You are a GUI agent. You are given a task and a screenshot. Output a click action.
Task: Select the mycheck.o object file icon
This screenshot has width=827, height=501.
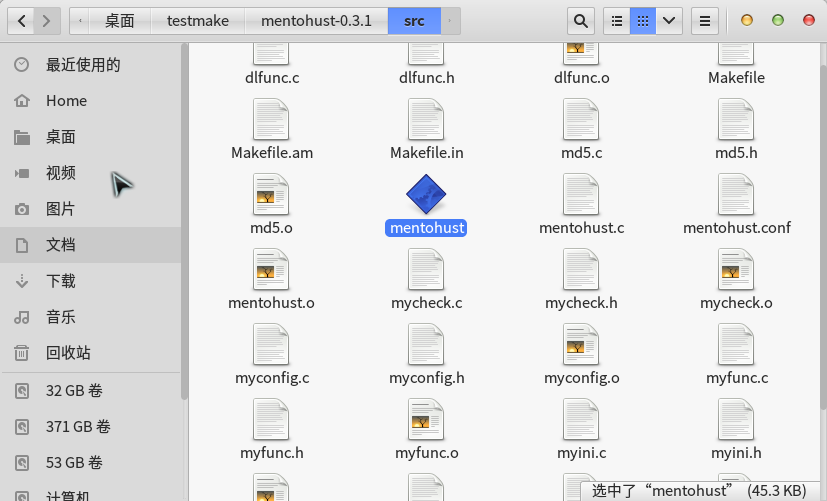click(x=736, y=269)
